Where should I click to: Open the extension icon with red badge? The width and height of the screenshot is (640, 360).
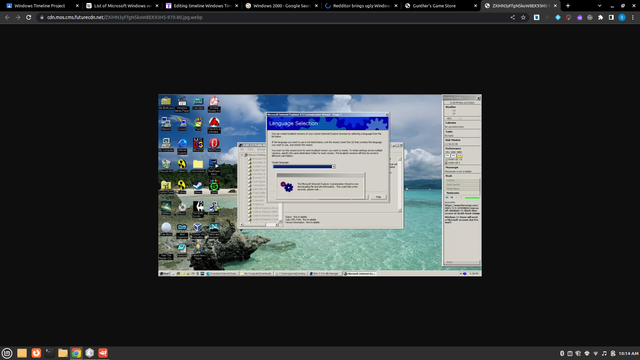569,18
